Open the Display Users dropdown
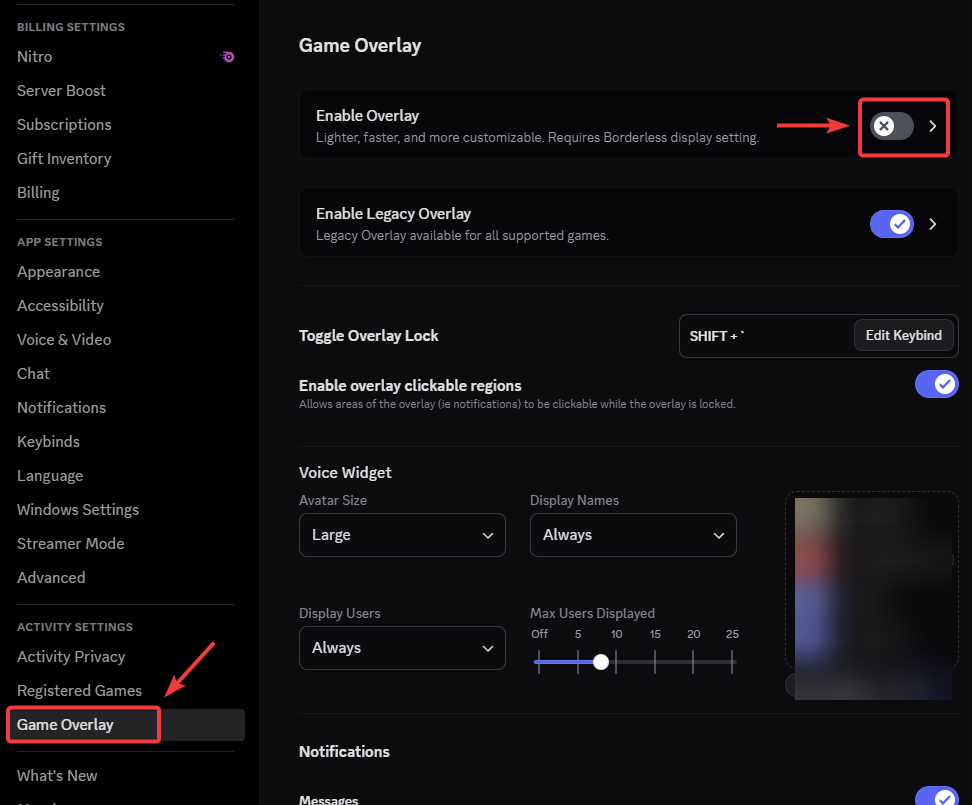 [402, 648]
